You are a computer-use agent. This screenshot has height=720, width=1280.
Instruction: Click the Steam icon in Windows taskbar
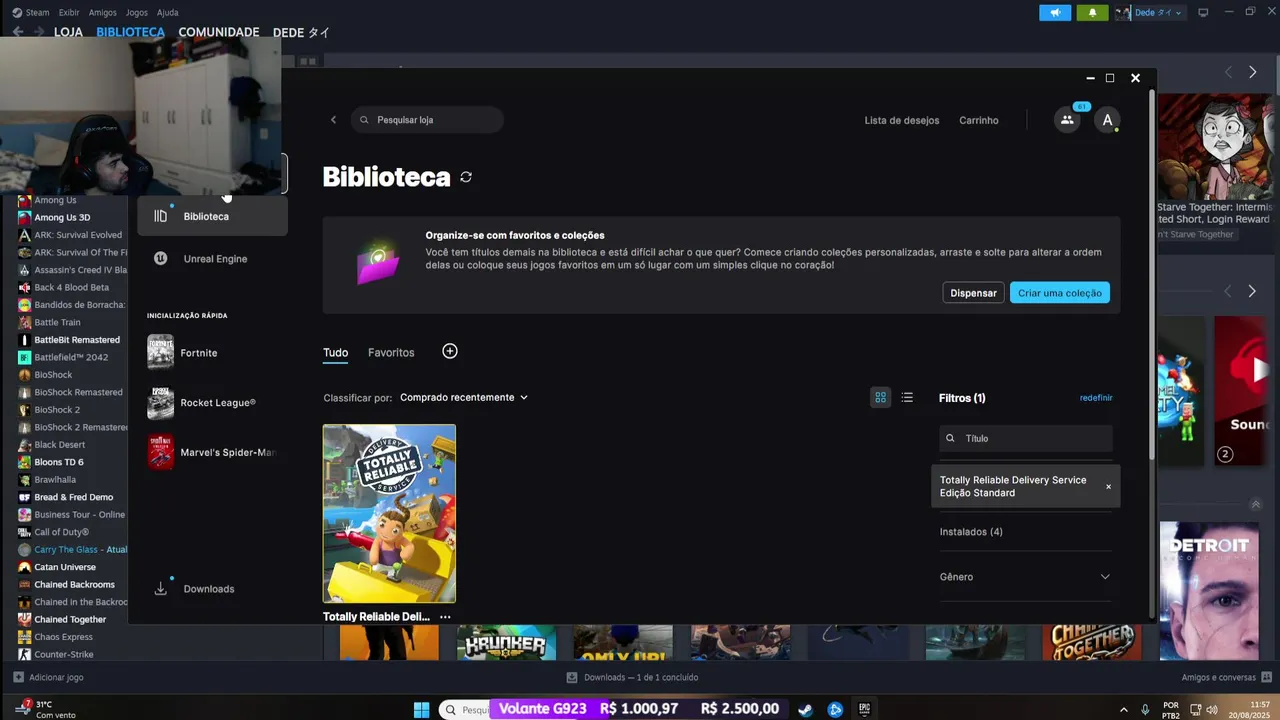click(805, 709)
